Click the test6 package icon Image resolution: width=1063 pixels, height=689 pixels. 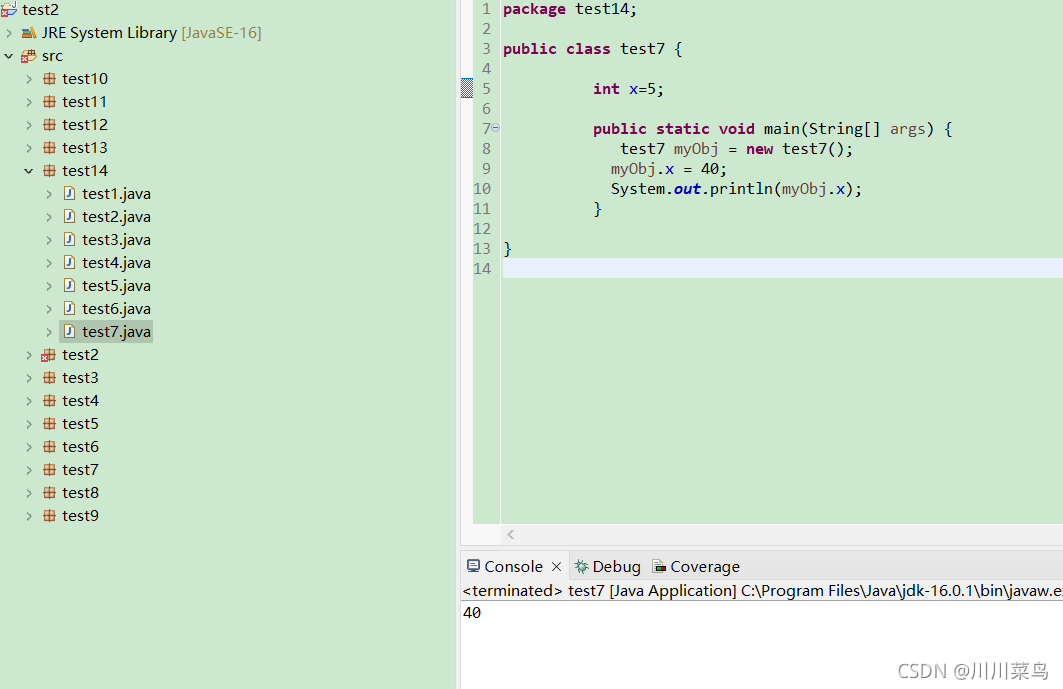49,447
